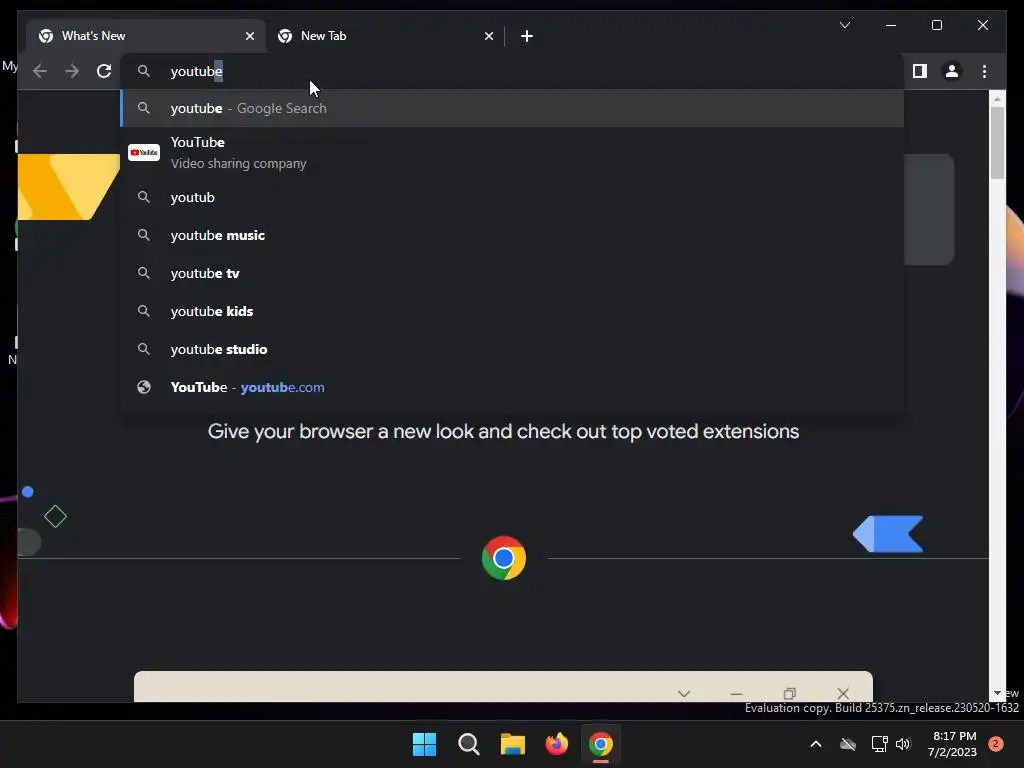Click the gray carousel dot indicator
The height and width of the screenshot is (768, 1024).
click(27, 542)
